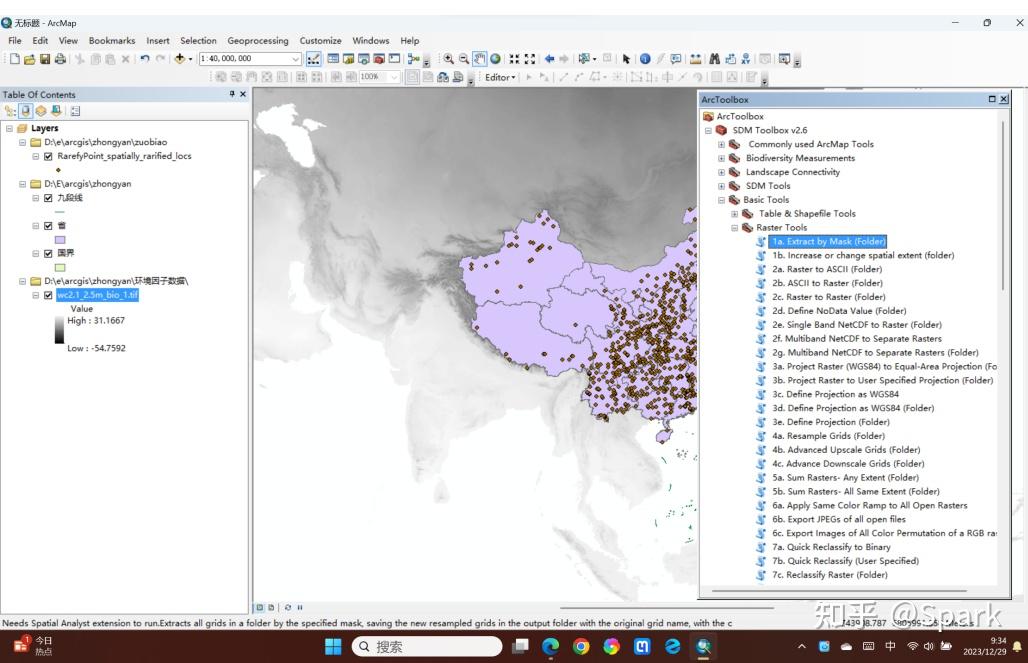Activate the Pan hand tool
This screenshot has width=1028, height=663.
[x=479, y=59]
